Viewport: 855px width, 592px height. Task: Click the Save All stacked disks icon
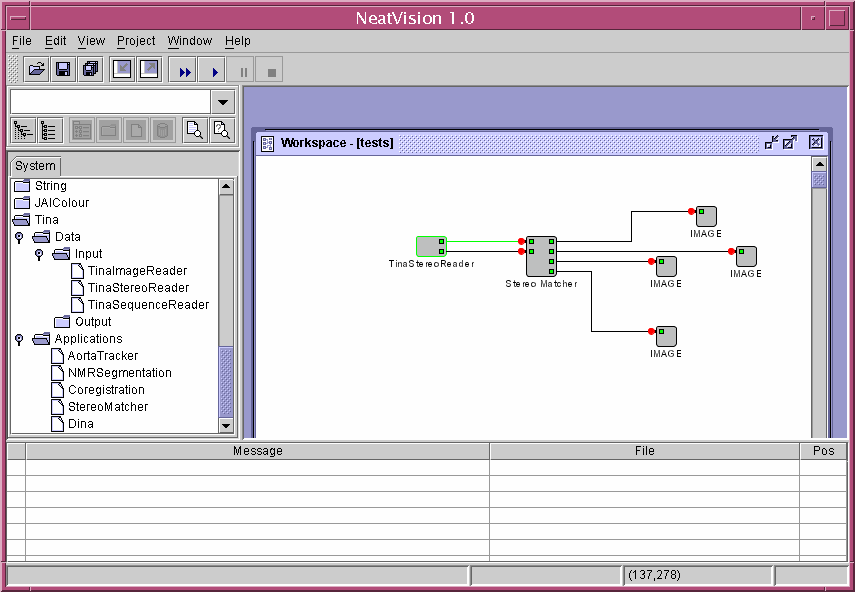(x=90, y=70)
